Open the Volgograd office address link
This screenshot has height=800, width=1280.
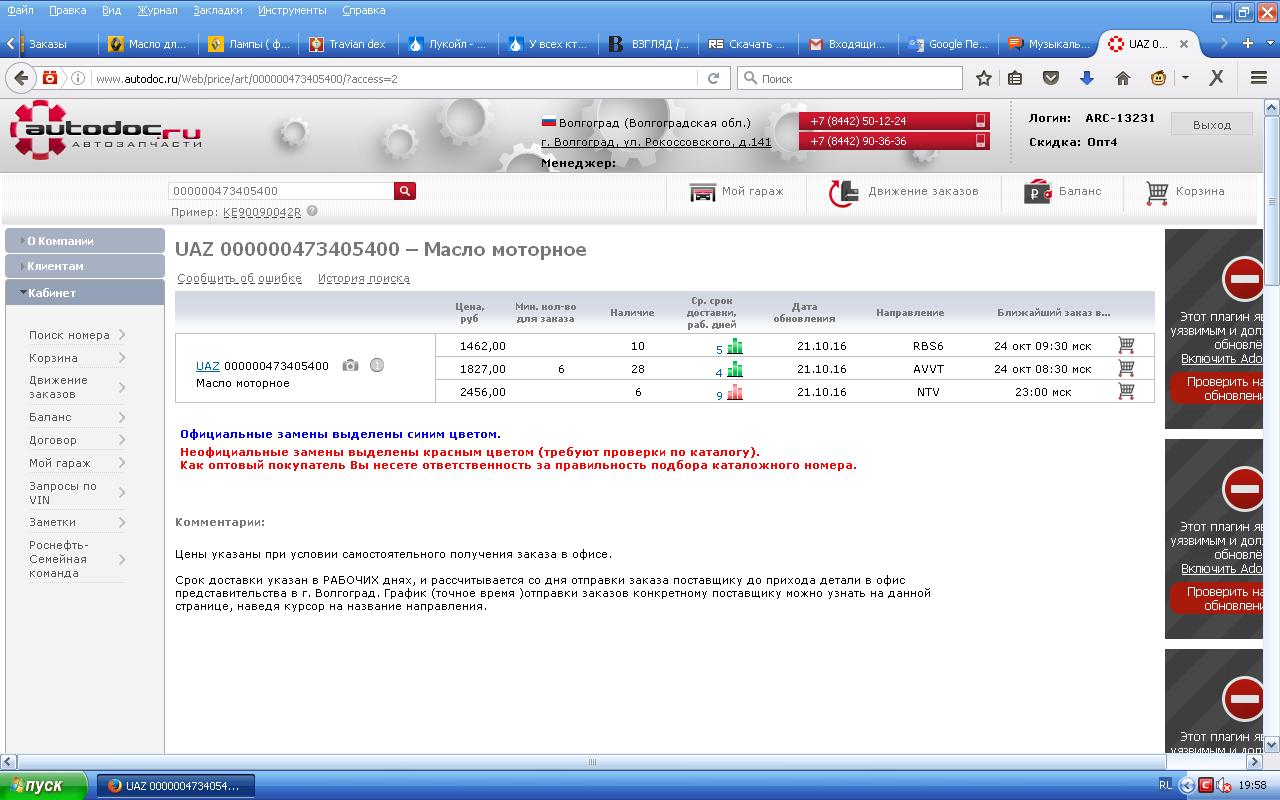tap(656, 142)
